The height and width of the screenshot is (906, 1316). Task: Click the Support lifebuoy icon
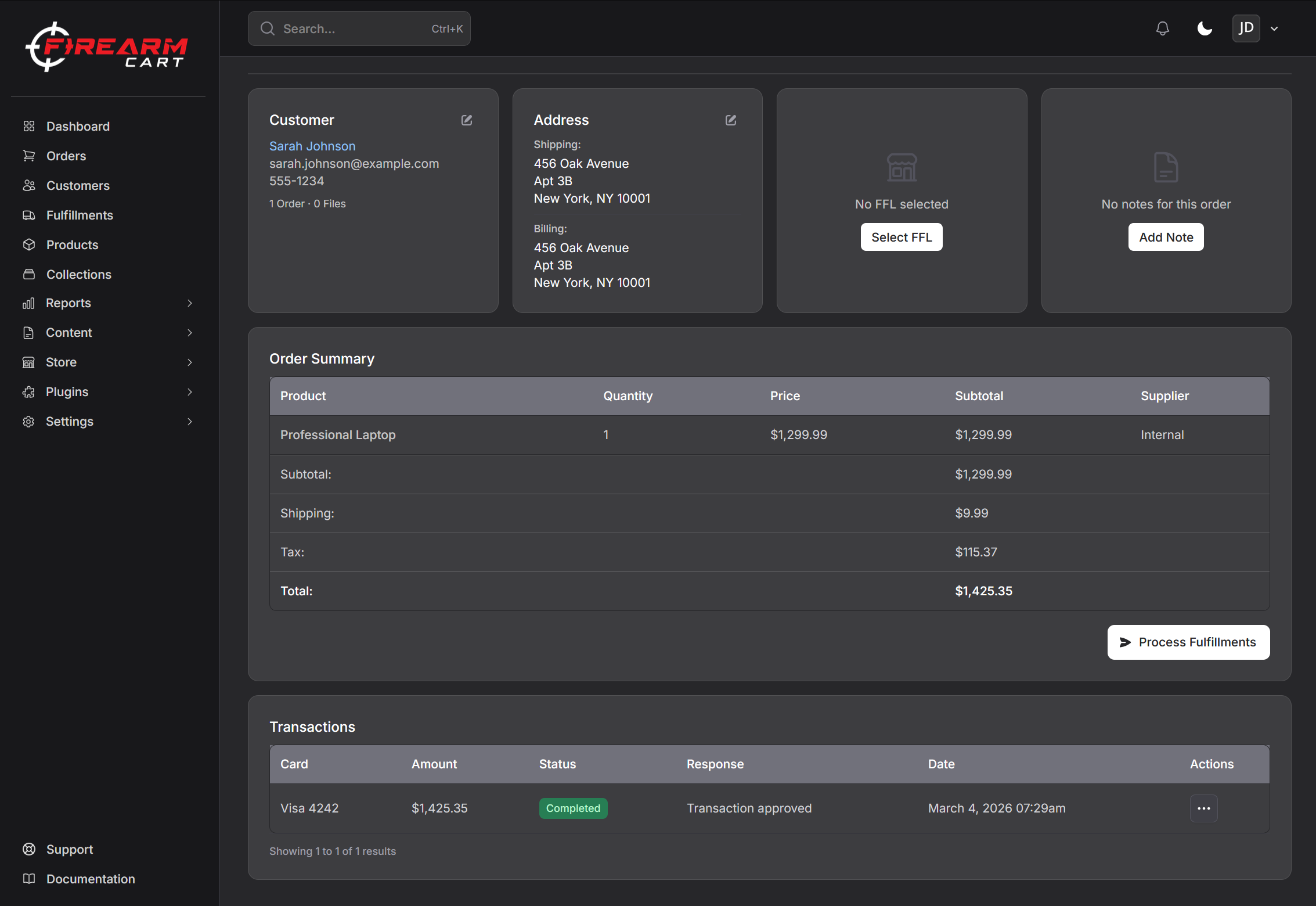29,849
